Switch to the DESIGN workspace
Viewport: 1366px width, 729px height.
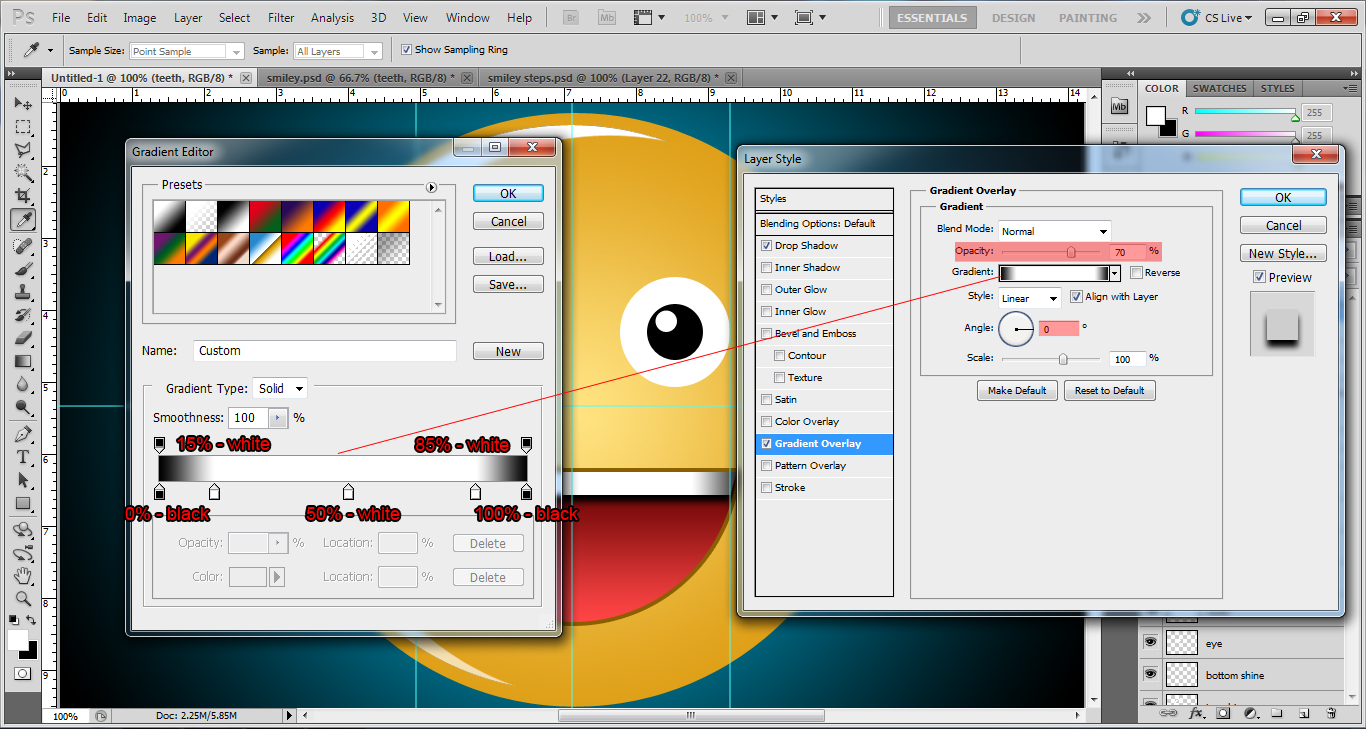pyautogui.click(x=1013, y=18)
